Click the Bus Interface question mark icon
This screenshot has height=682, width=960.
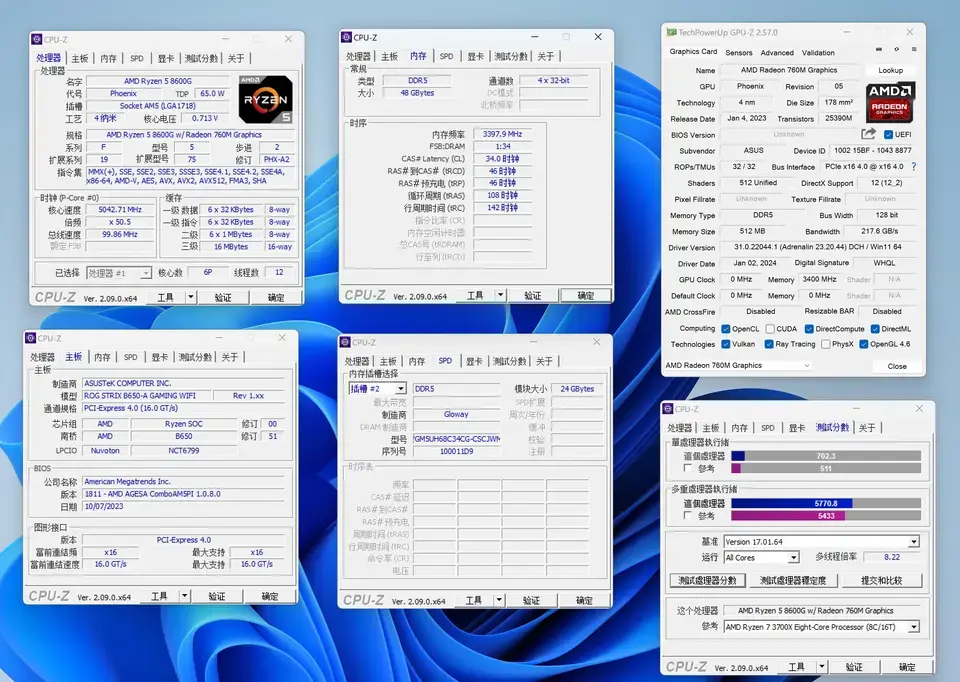[x=912, y=167]
